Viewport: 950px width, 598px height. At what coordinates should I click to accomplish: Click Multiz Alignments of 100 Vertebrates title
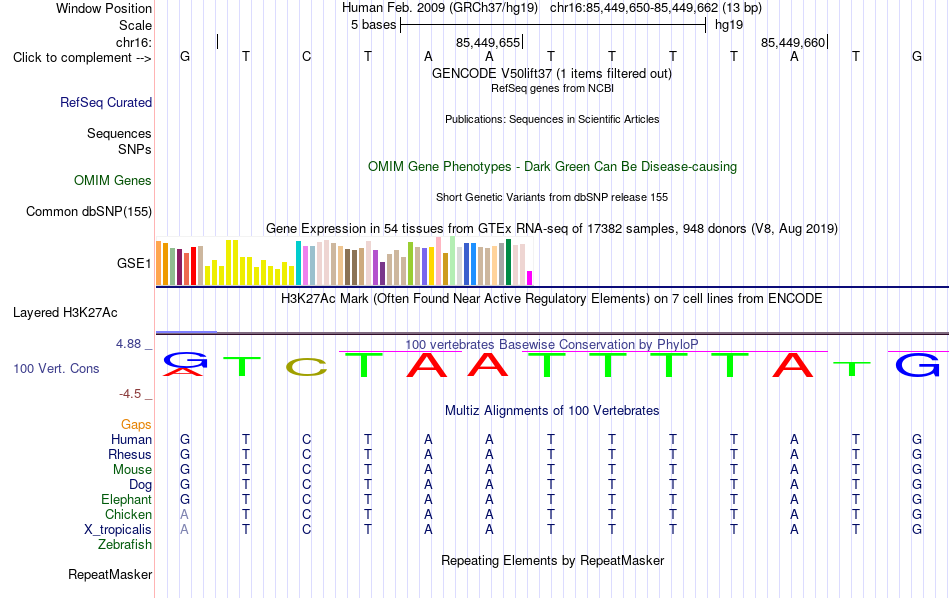(552, 410)
